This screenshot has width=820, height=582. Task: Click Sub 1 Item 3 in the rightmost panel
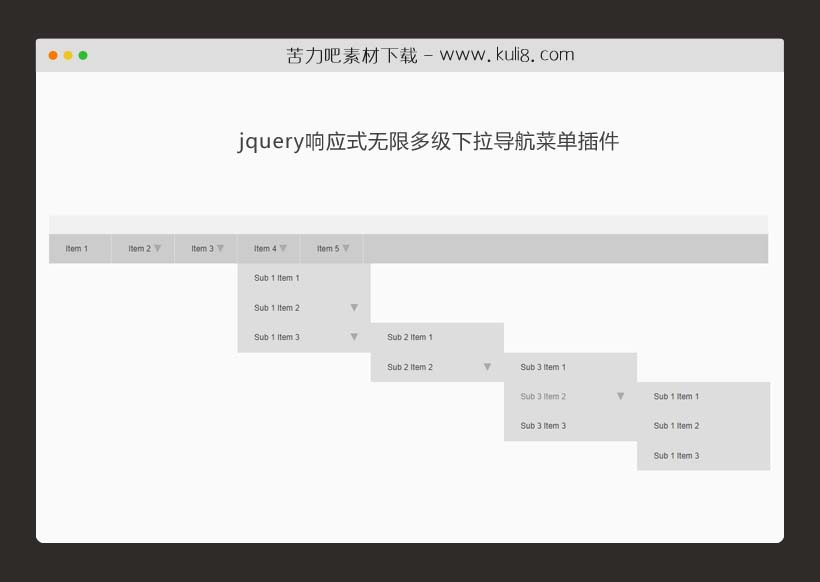point(677,456)
